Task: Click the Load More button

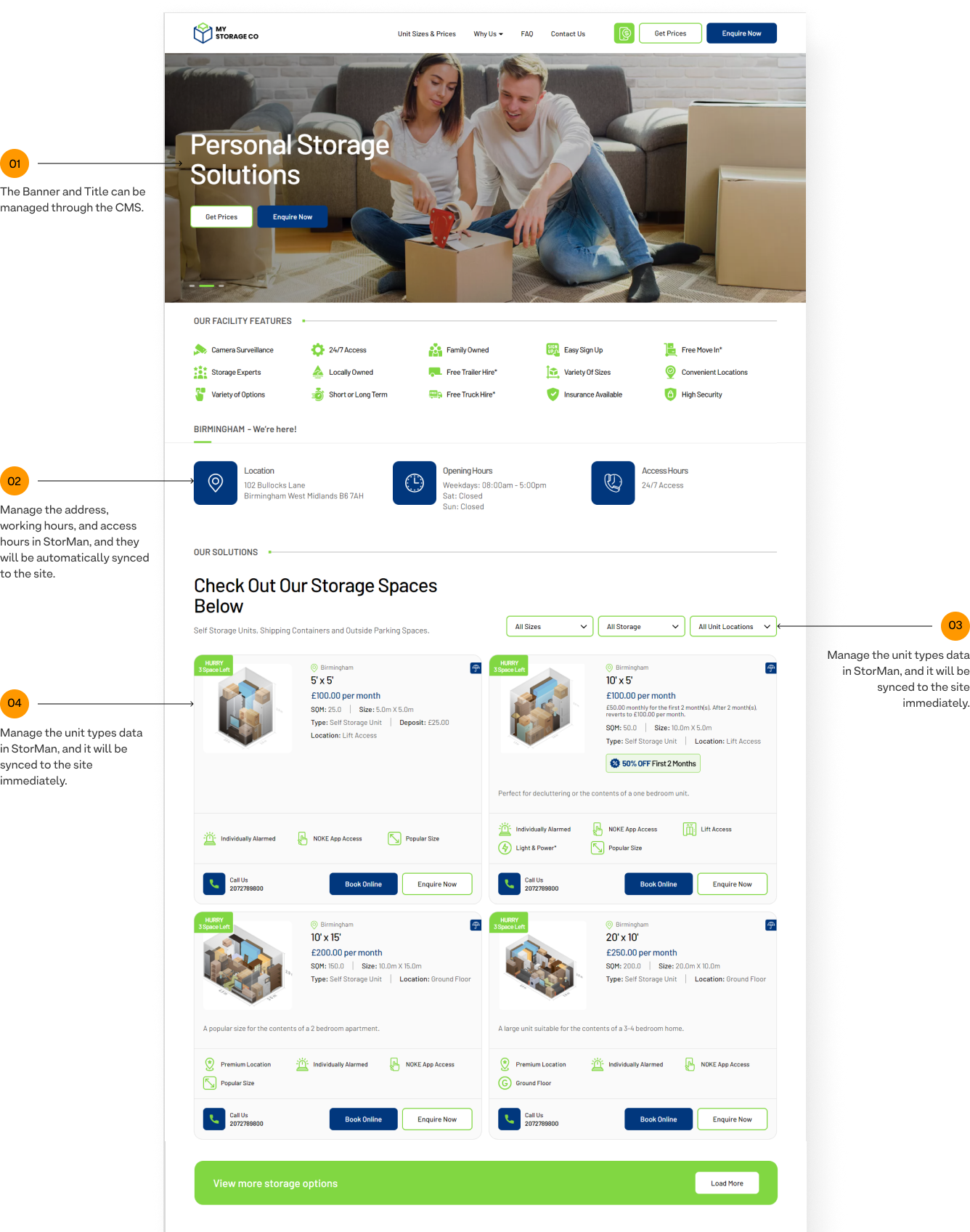Action: click(727, 1183)
